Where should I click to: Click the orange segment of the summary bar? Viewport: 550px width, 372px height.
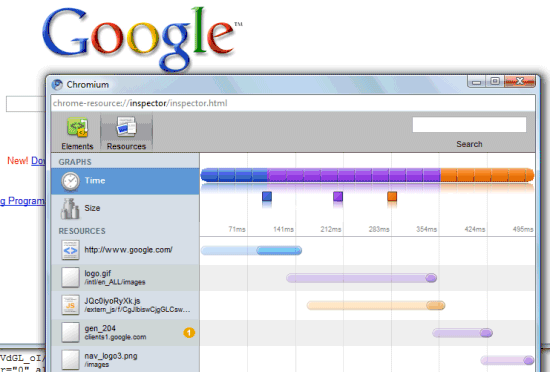(487, 175)
